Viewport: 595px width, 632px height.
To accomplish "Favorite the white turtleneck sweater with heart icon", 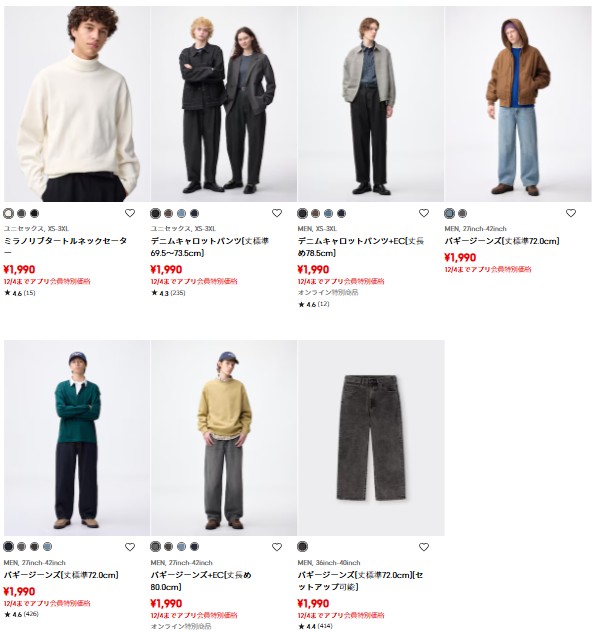I will [x=130, y=213].
